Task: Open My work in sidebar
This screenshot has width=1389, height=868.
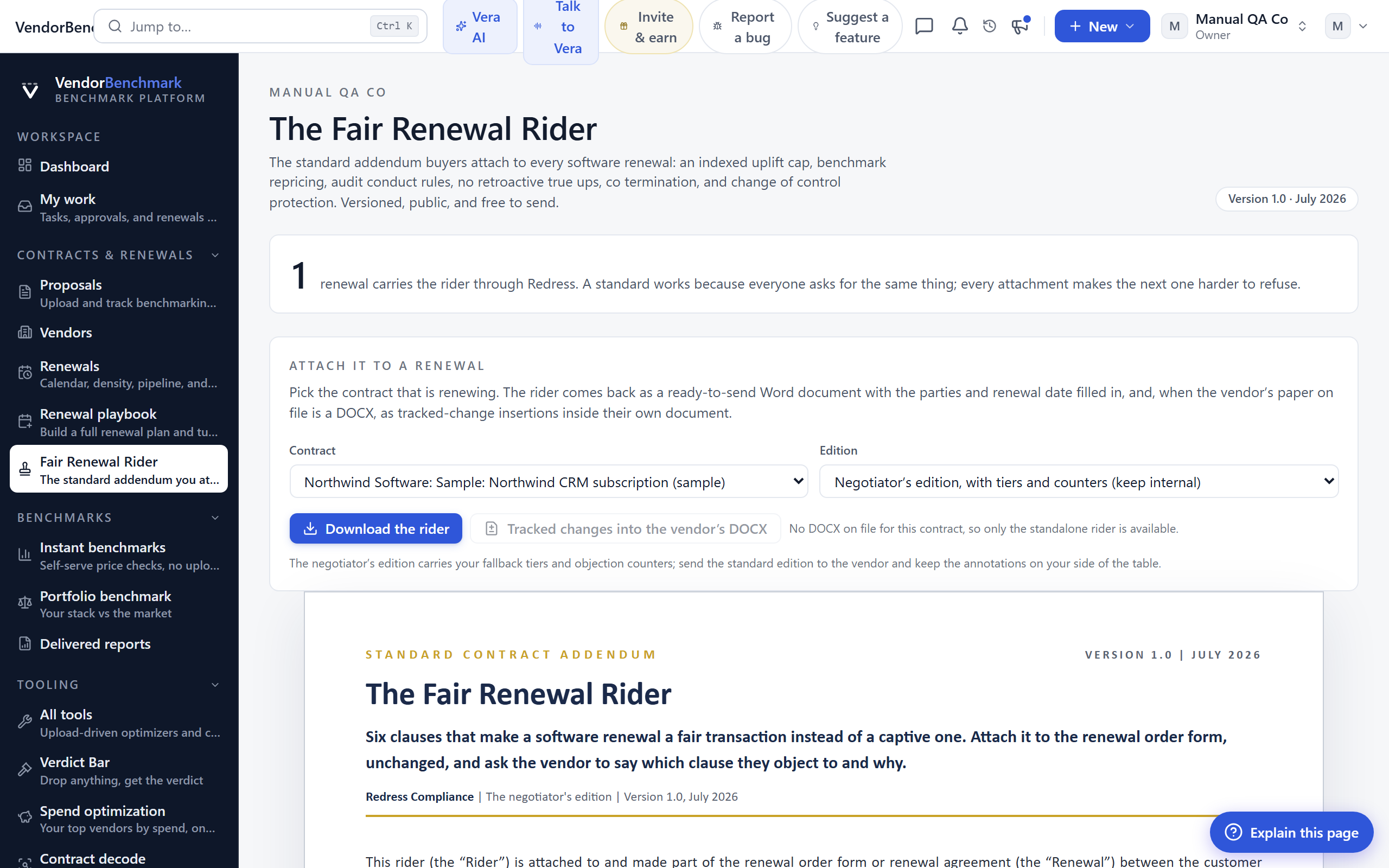Action: click(x=119, y=207)
